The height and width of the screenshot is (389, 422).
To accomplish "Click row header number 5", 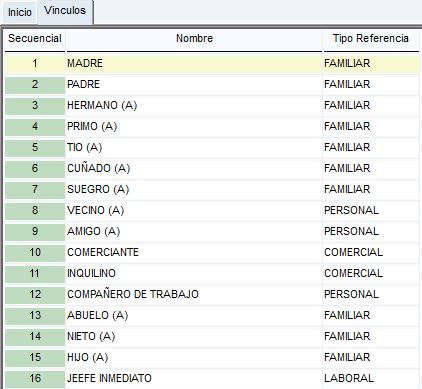I will tap(35, 147).
